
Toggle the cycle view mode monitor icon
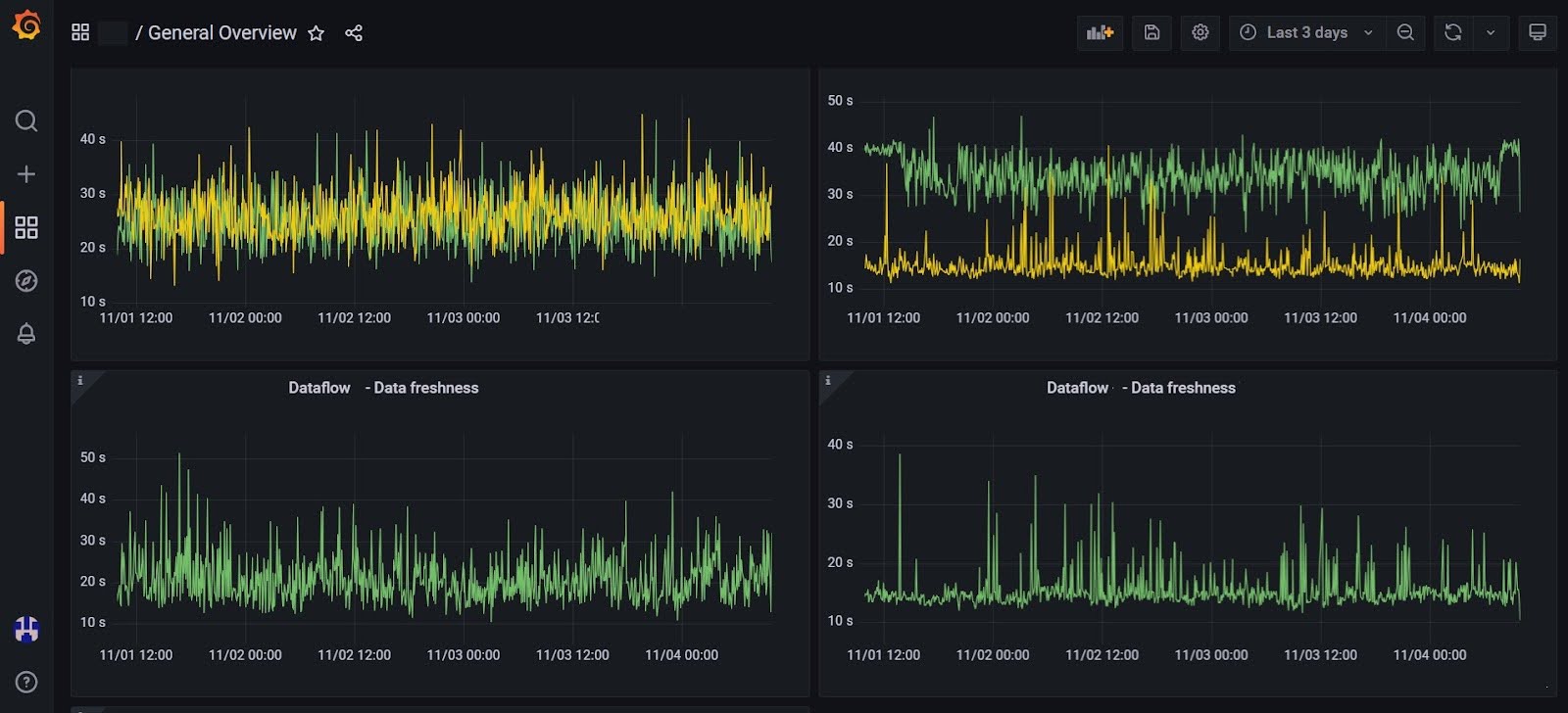(1538, 32)
